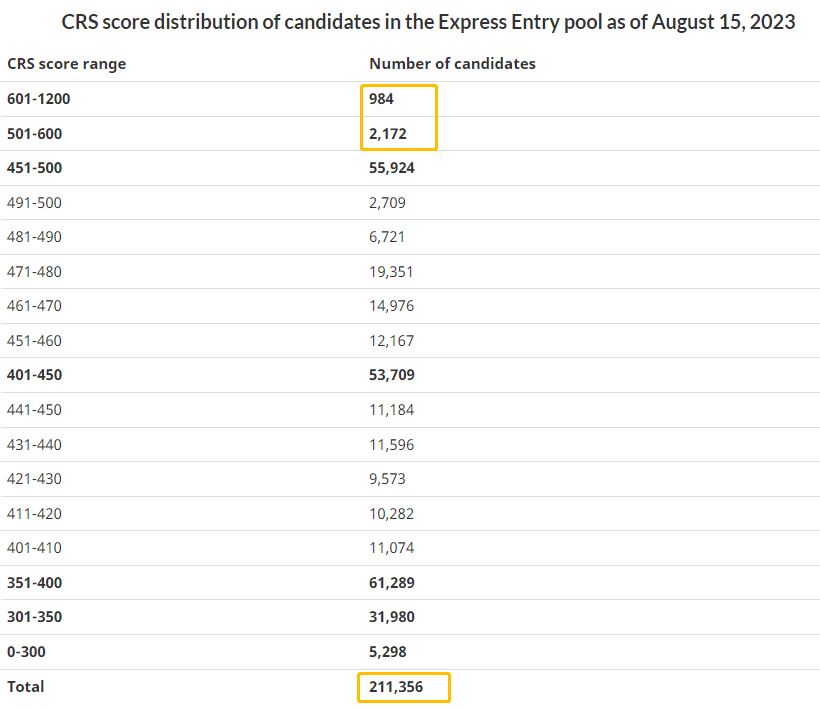Select the 301-350 range row label
The image size is (820, 710).
click(34, 617)
